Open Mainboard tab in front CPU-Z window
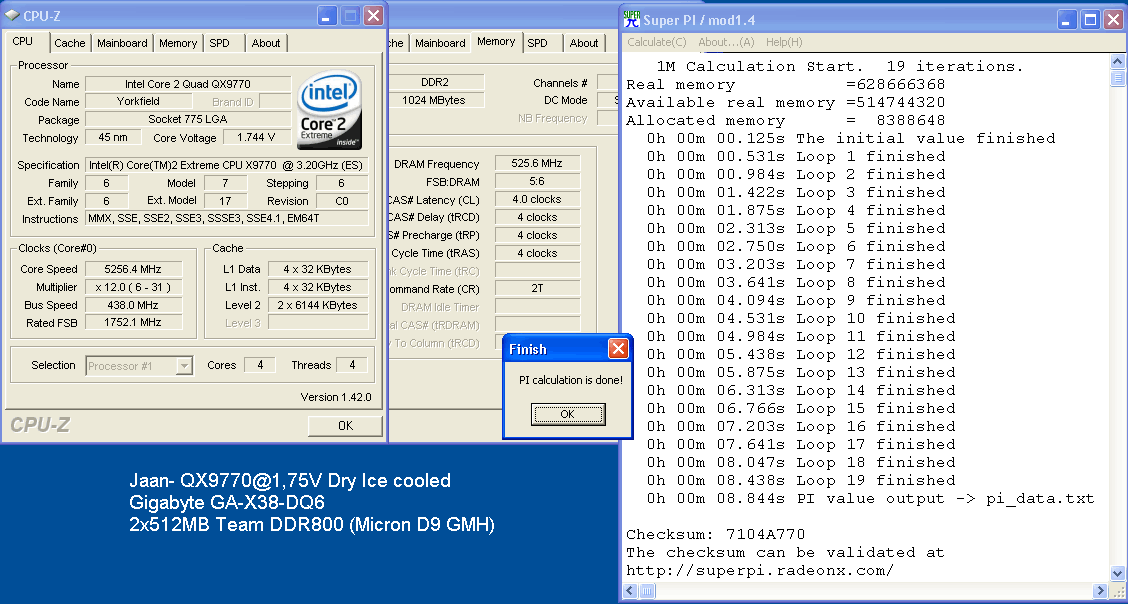Image resolution: width=1128 pixels, height=604 pixels. tap(122, 43)
